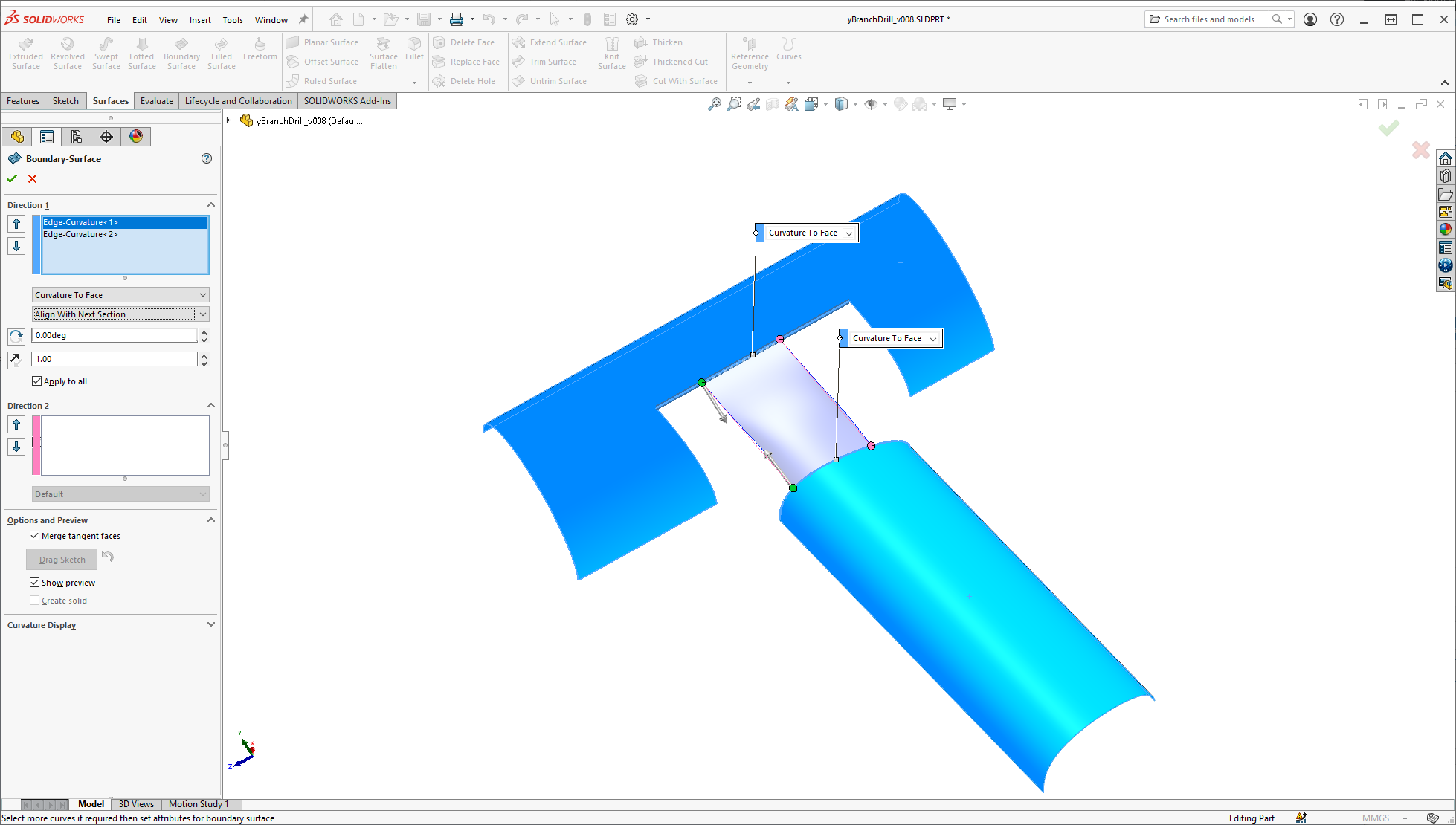
Task: Click the Drag Sketch button
Action: click(62, 560)
